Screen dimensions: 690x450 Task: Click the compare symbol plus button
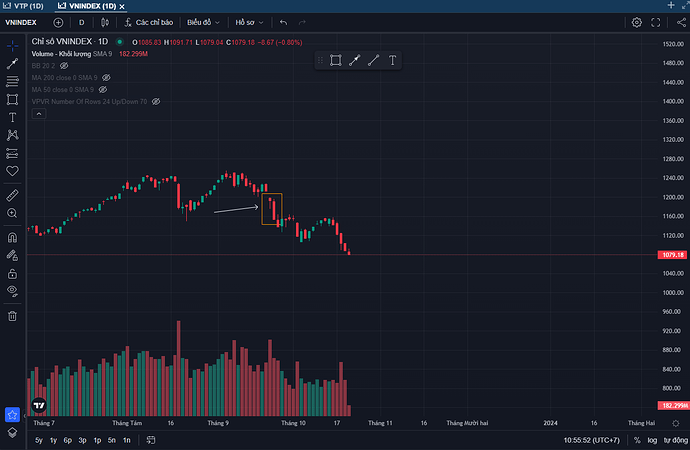tap(57, 22)
